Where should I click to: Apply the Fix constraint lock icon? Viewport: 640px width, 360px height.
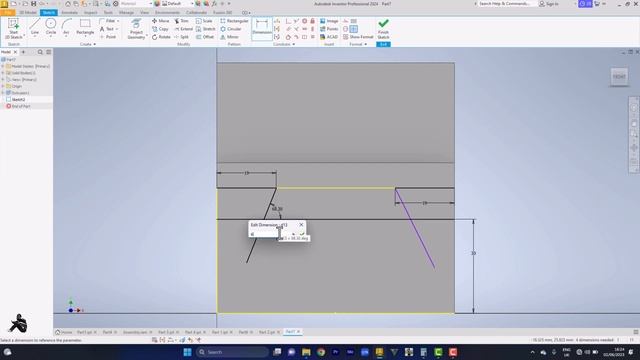(x=313, y=21)
